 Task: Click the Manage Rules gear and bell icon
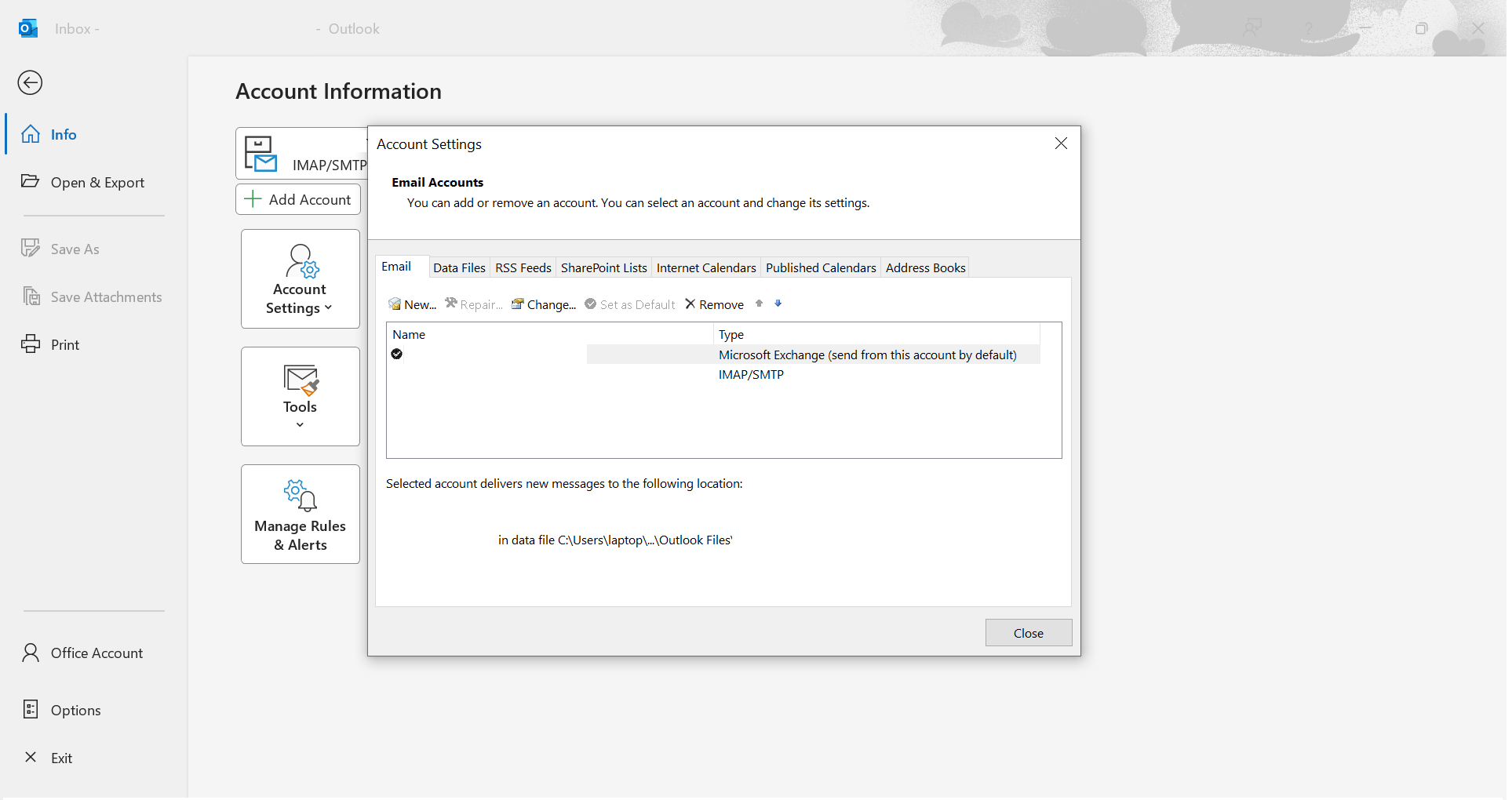click(301, 496)
